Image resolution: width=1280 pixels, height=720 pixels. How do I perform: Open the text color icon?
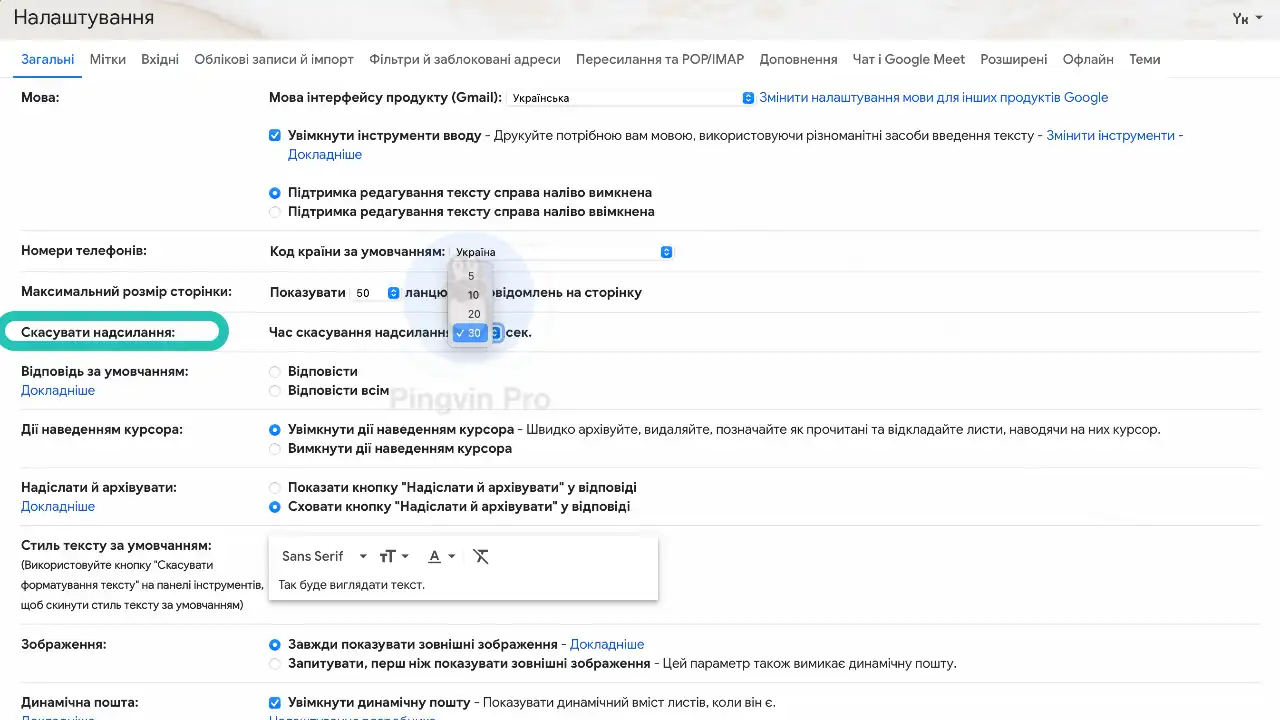coord(441,556)
